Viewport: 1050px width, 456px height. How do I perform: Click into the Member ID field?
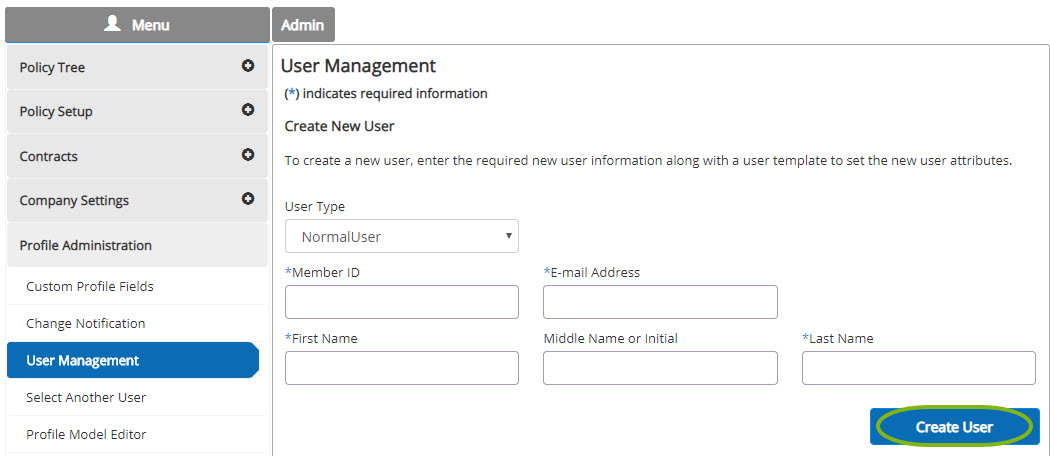401,302
